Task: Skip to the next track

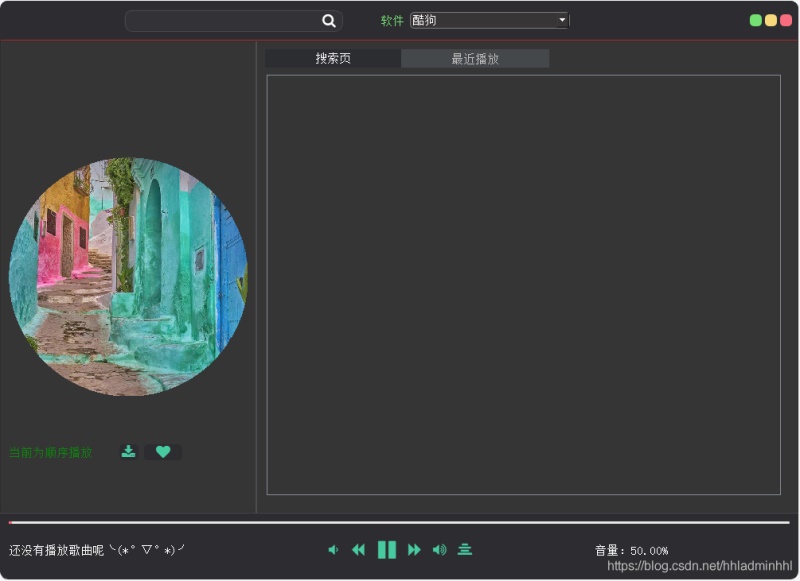Action: [414, 549]
